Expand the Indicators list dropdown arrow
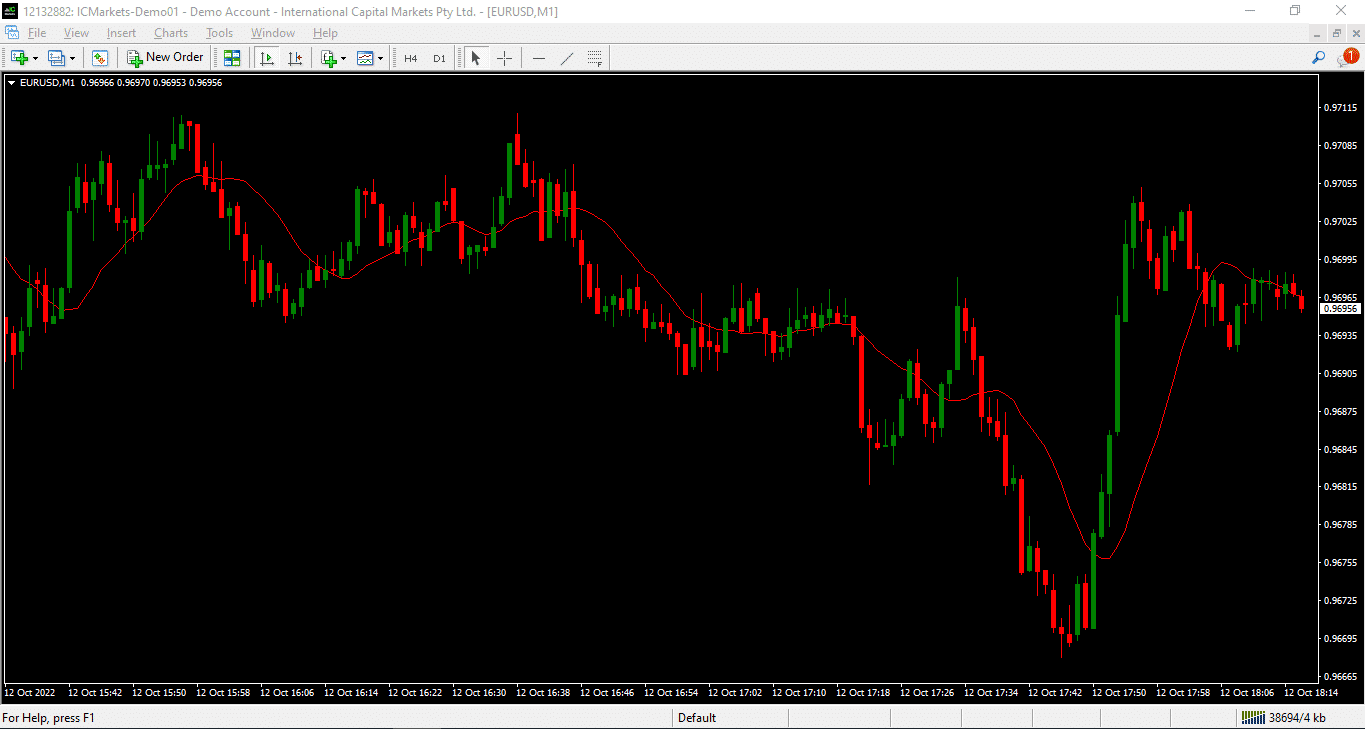 click(x=344, y=59)
